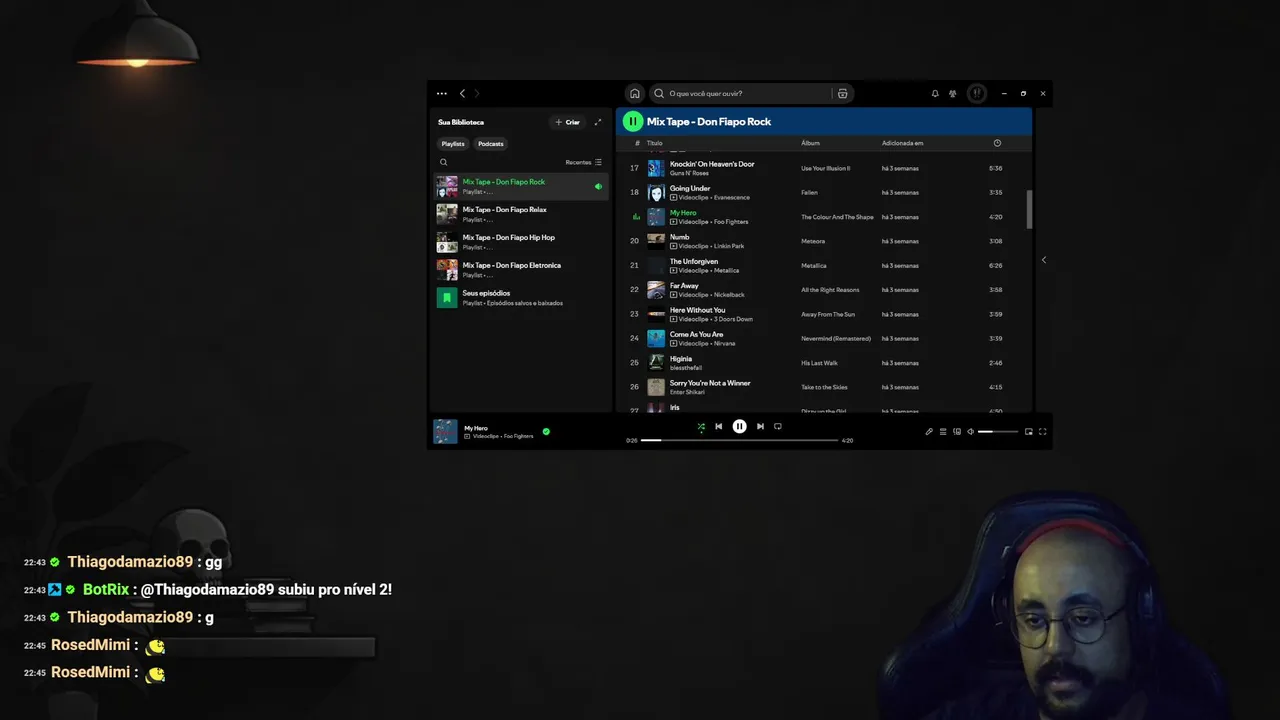1280x720 pixels.
Task: Click the Seus episódios green bookmark thumbnail
Action: point(447,298)
